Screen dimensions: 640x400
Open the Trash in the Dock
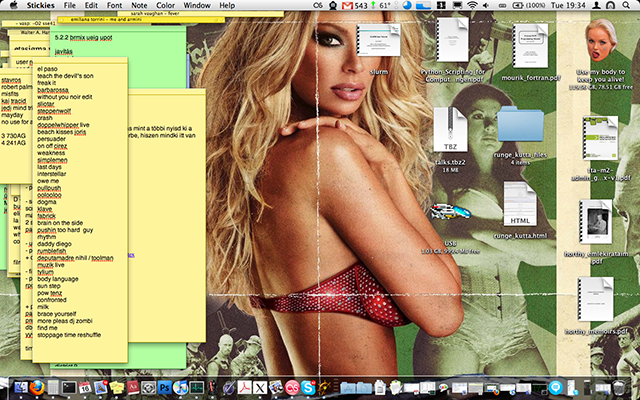click(x=620, y=387)
